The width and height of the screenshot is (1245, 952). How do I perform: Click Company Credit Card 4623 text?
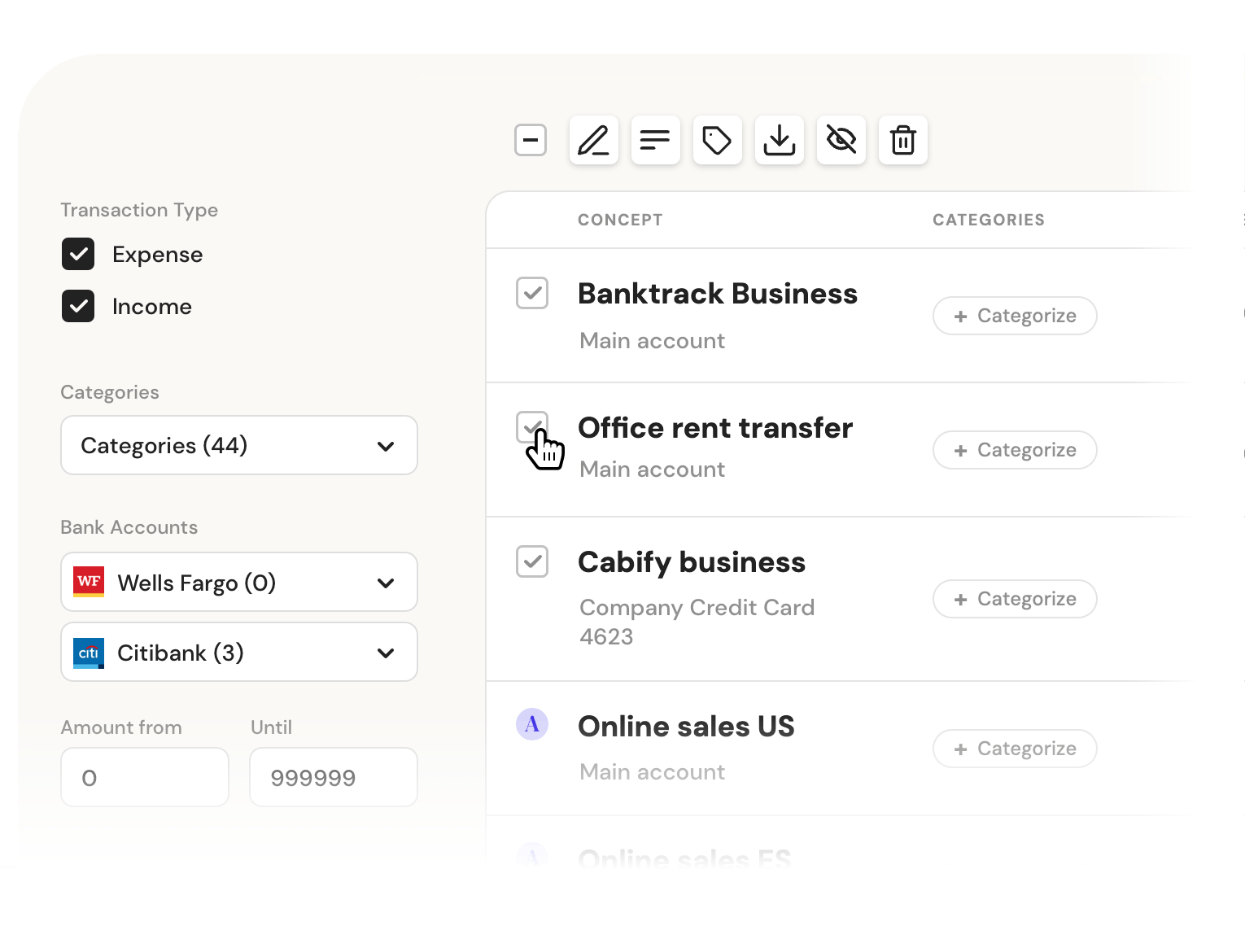(697, 622)
